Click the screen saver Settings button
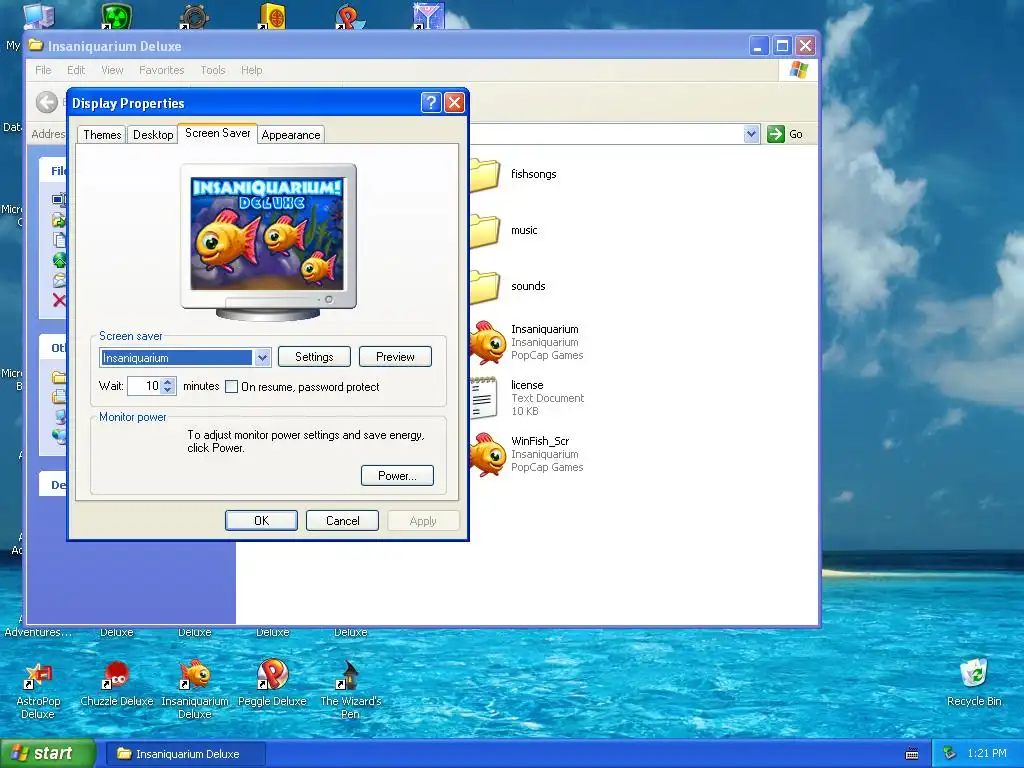Screen dimensions: 1024x768 (314, 357)
